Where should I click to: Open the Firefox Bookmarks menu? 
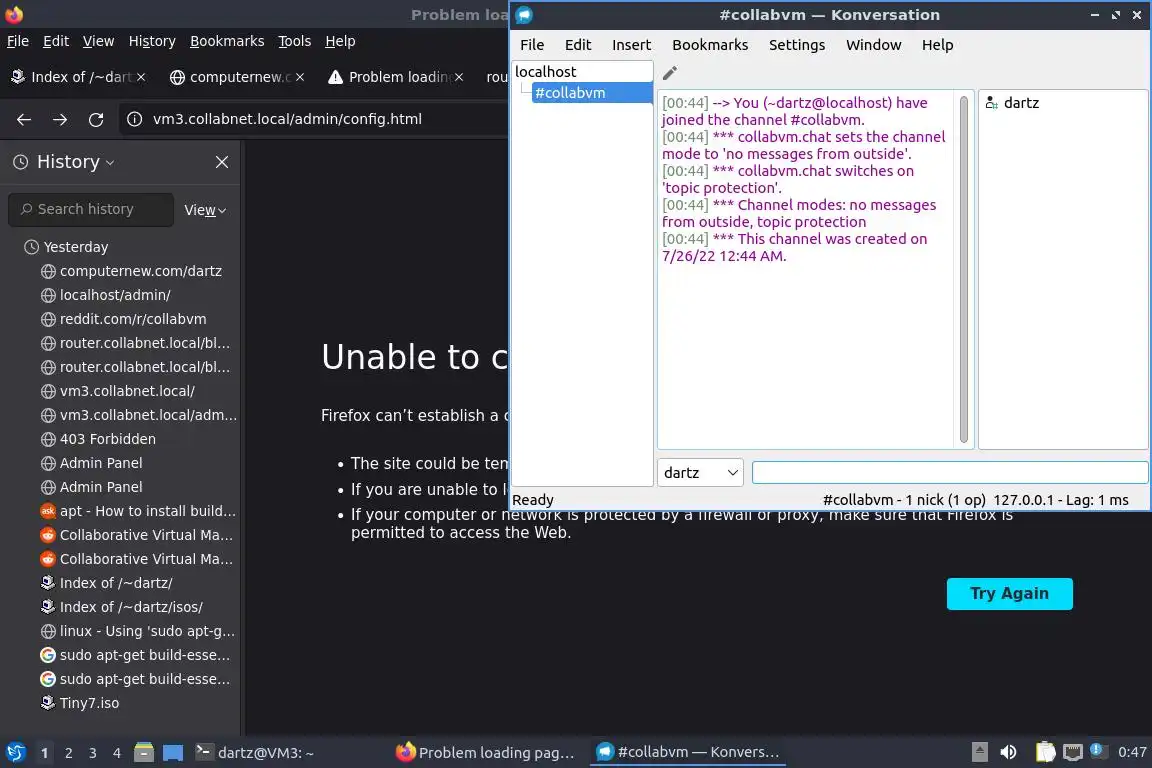pyautogui.click(x=227, y=41)
